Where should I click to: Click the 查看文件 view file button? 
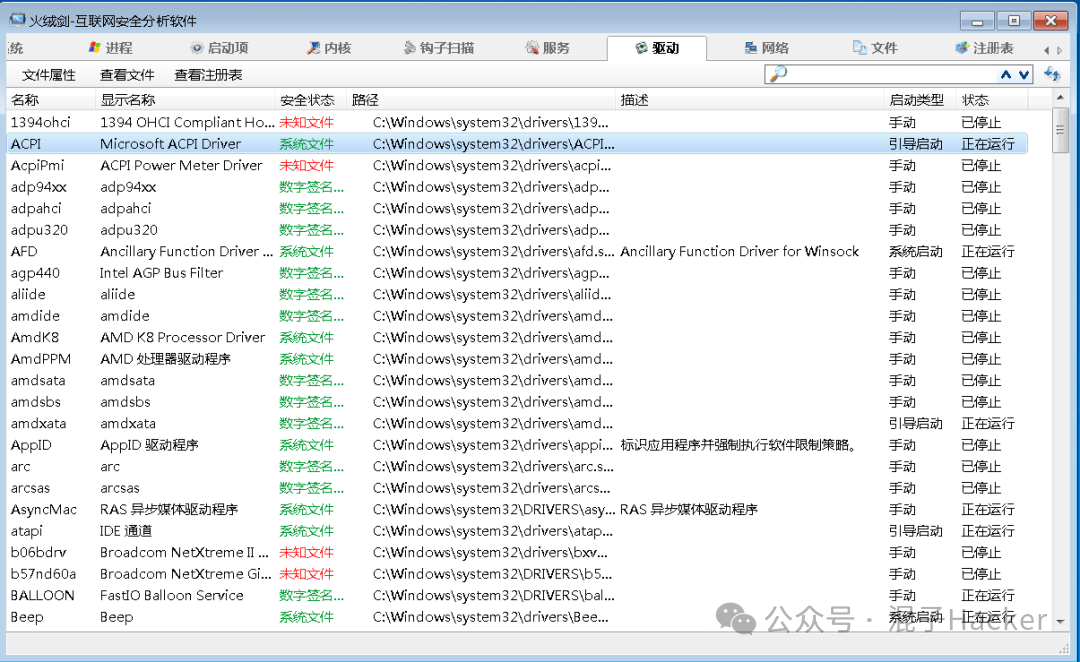pyautogui.click(x=126, y=73)
